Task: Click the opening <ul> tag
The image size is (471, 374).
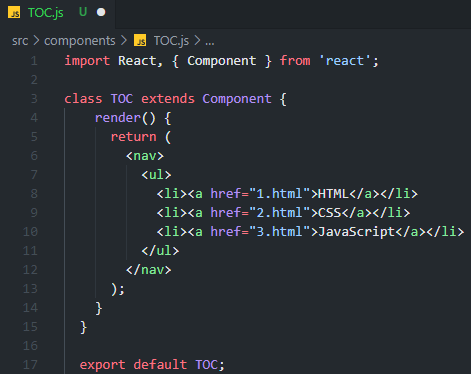Action: click(x=156, y=175)
